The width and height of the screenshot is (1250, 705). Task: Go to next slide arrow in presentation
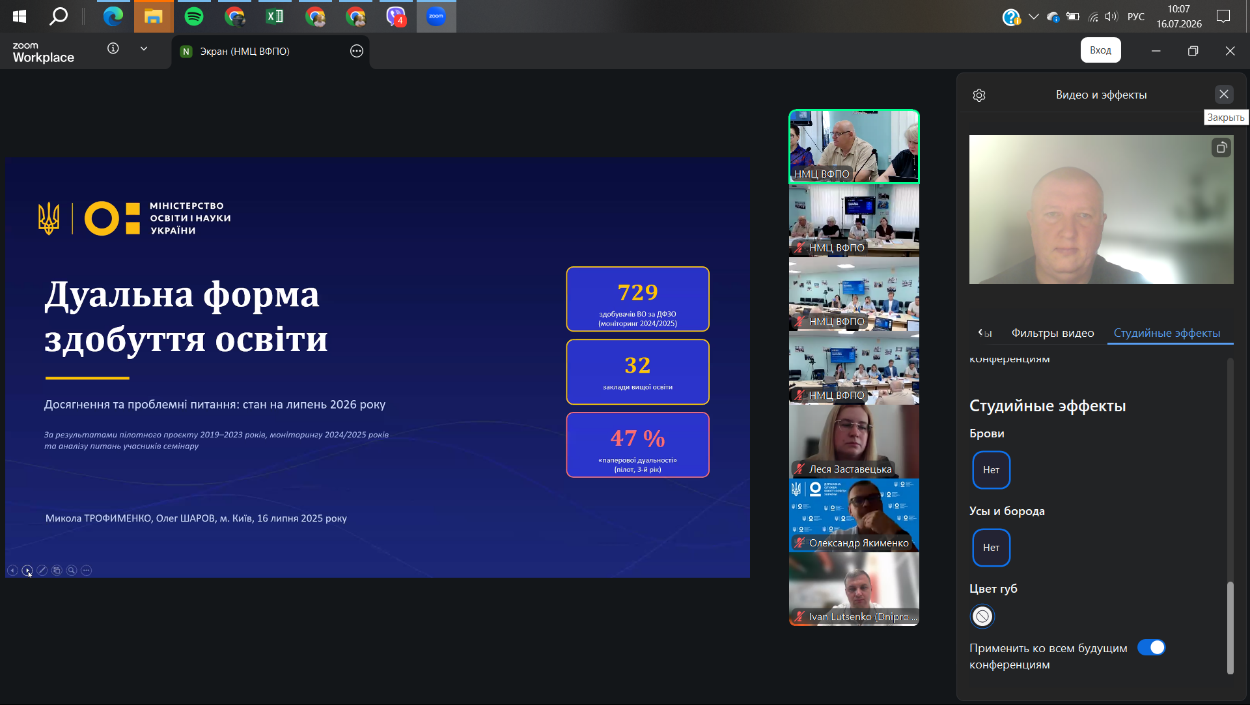click(27, 570)
